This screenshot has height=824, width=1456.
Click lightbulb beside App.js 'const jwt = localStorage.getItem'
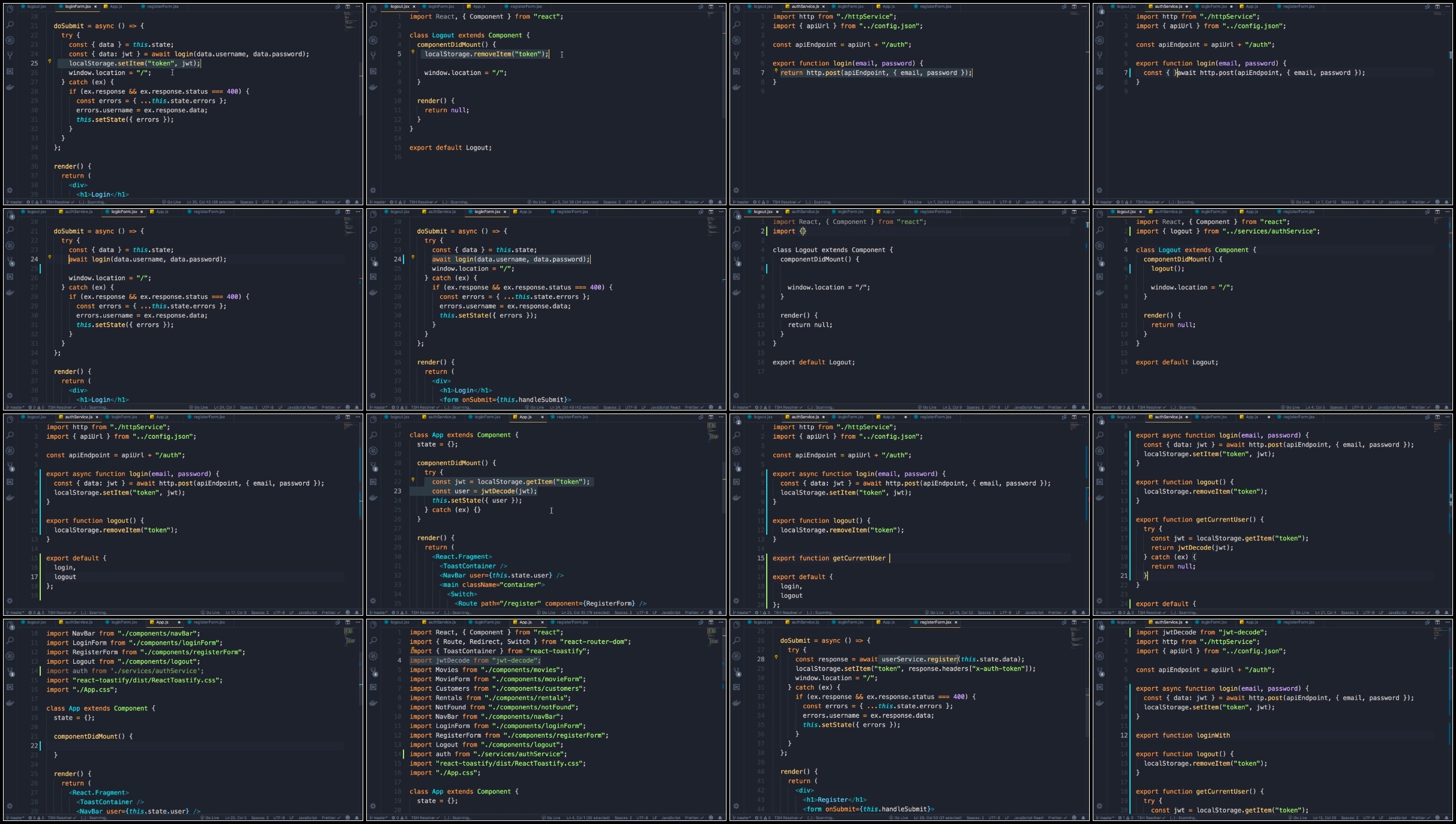click(413, 480)
